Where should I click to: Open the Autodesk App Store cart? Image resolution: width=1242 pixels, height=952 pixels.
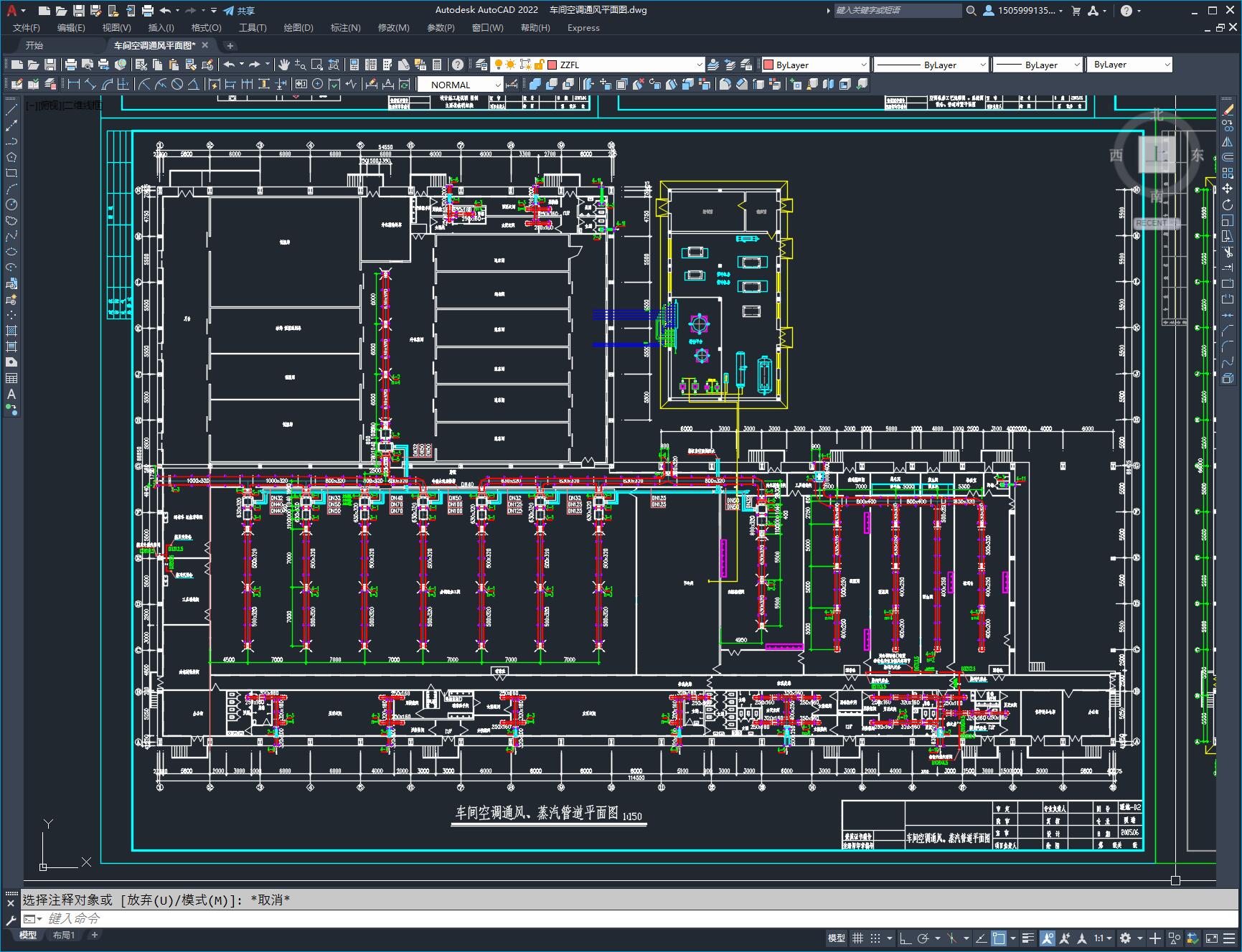point(1076,10)
